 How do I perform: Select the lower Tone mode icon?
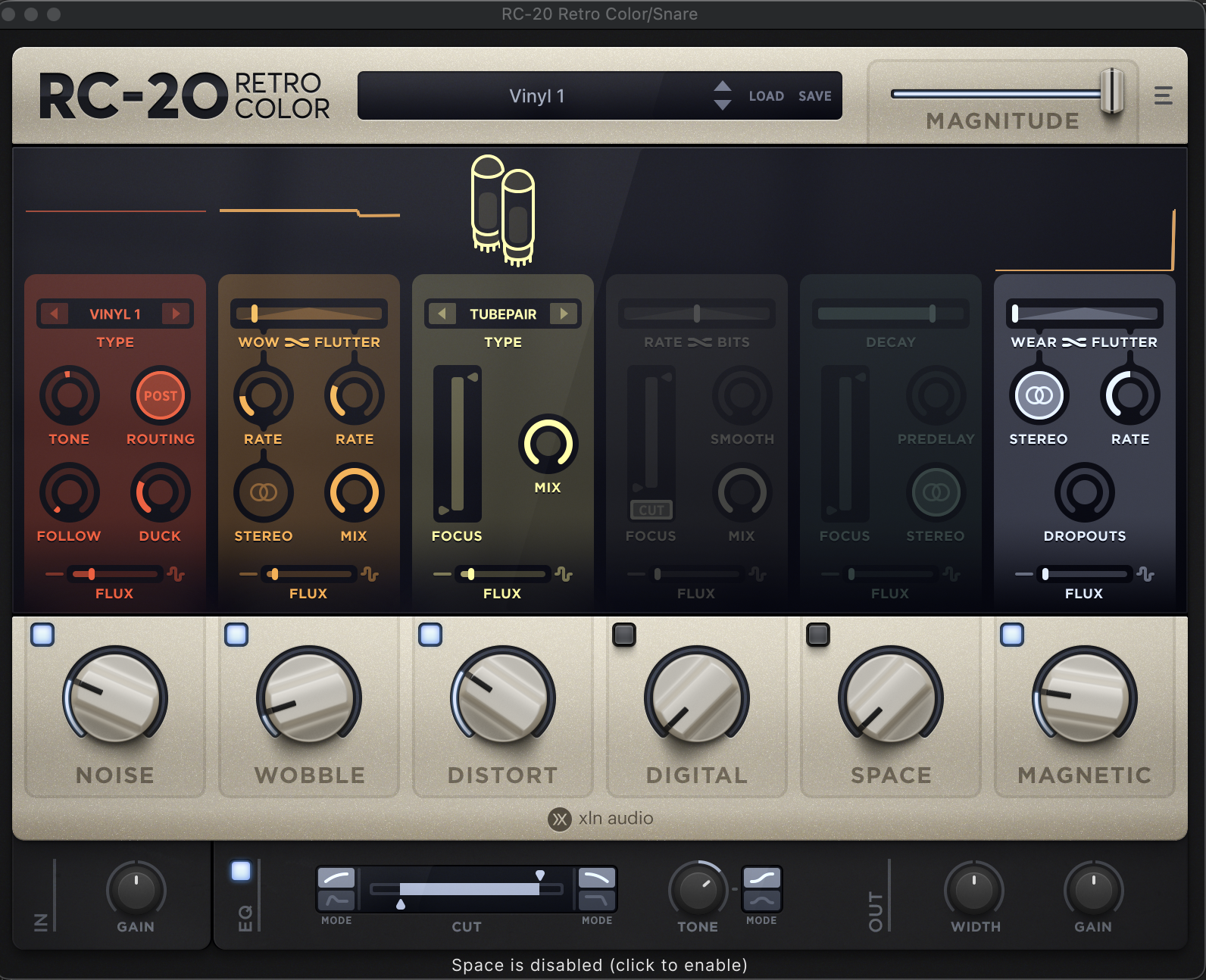click(x=762, y=900)
